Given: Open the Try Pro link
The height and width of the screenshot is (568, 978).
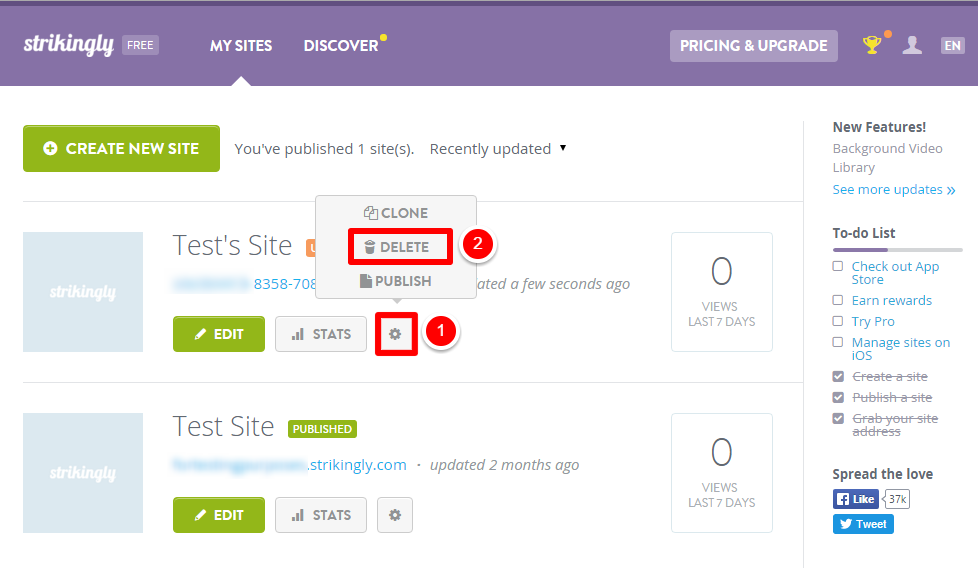Looking at the screenshot, I should pyautogui.click(x=873, y=322).
